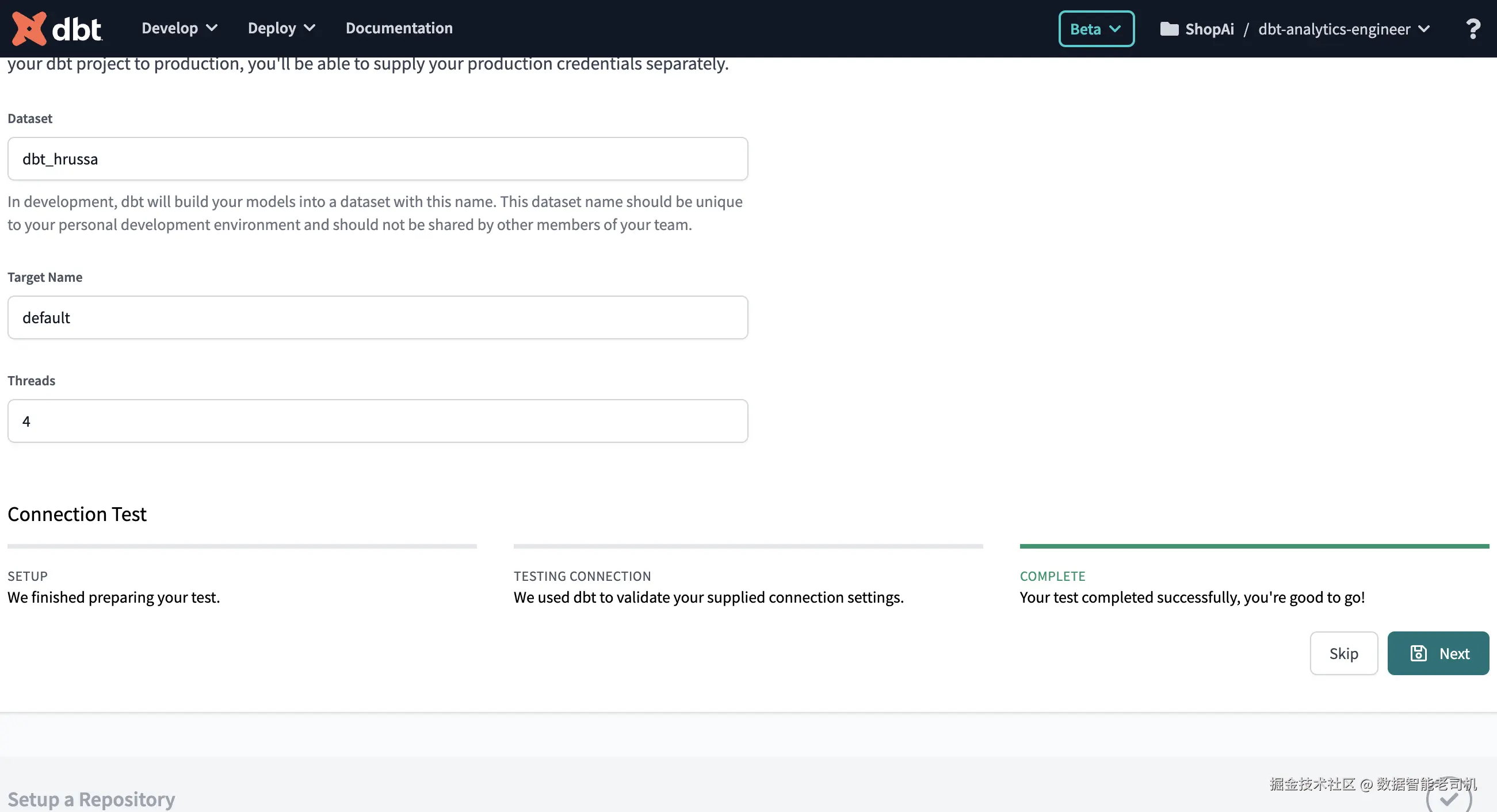Open the help question mark icon
This screenshot has width=1497, height=812.
[x=1473, y=29]
